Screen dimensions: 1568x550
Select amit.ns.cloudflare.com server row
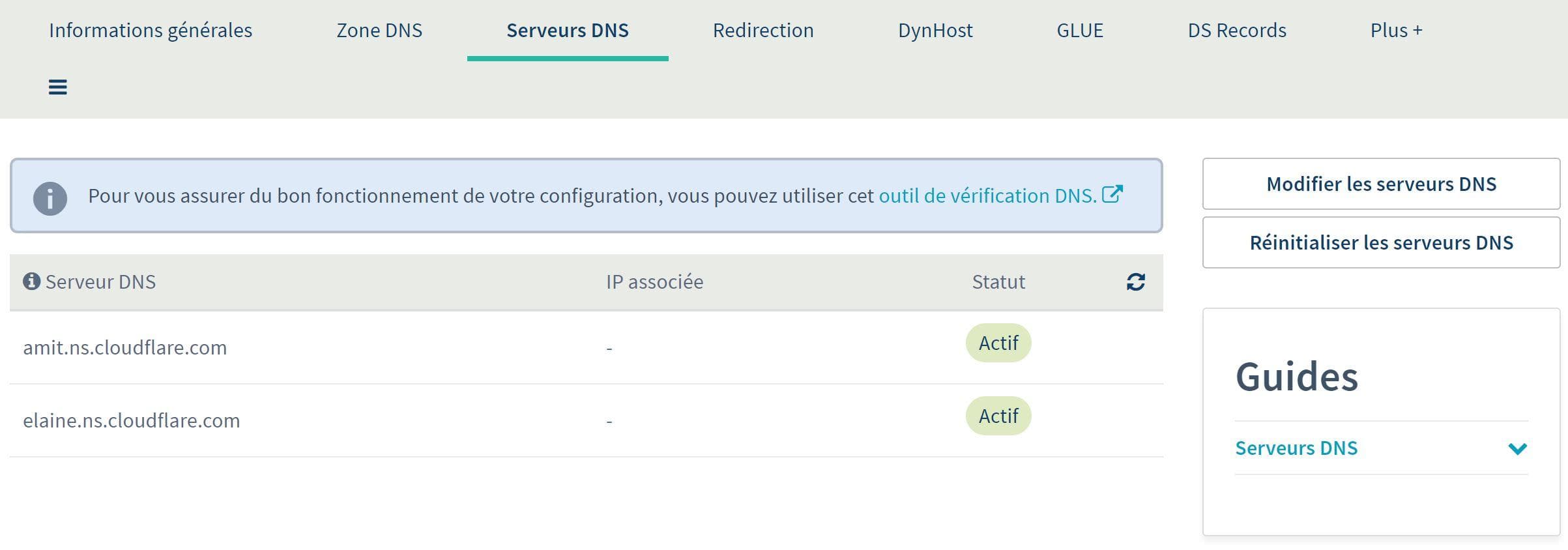point(587,347)
